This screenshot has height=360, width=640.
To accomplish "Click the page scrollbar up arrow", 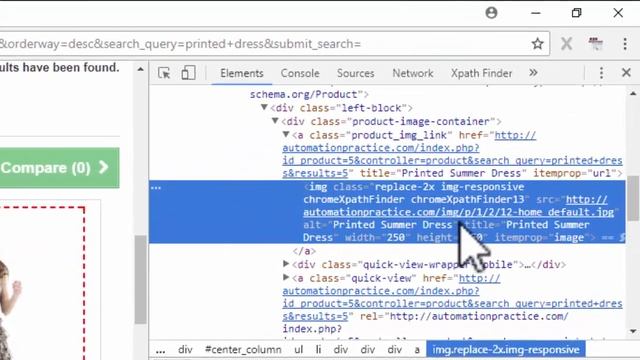I will click(x=140, y=69).
